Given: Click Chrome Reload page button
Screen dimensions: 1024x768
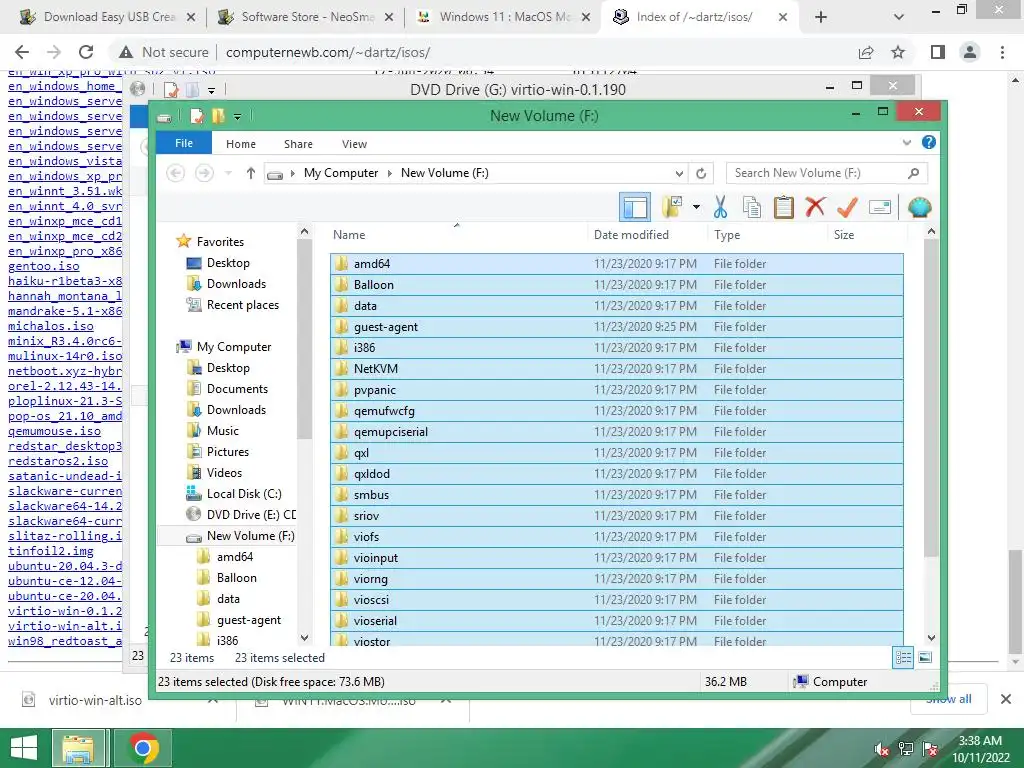Looking at the screenshot, I should [x=86, y=52].
